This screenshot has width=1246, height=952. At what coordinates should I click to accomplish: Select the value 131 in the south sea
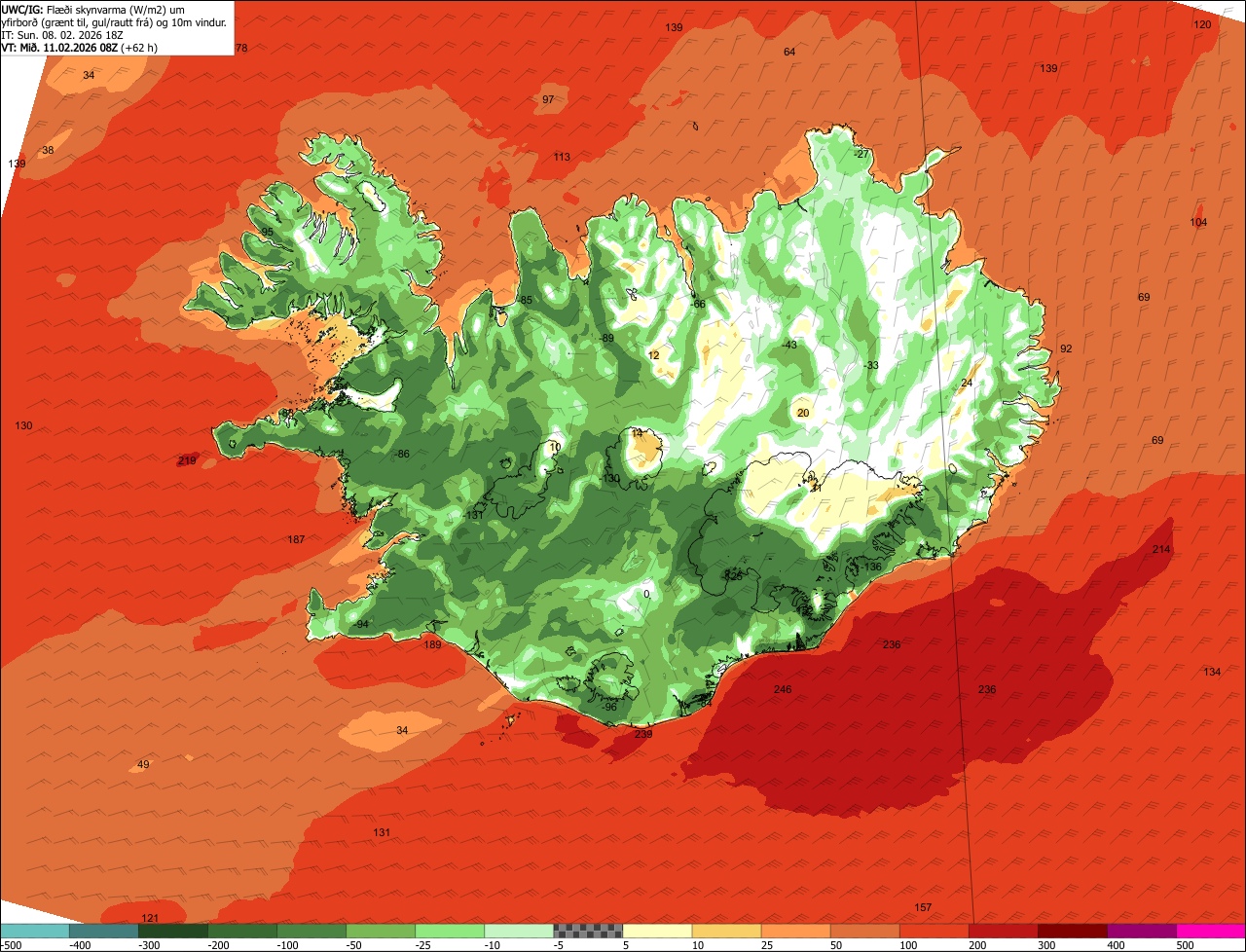pyautogui.click(x=382, y=832)
